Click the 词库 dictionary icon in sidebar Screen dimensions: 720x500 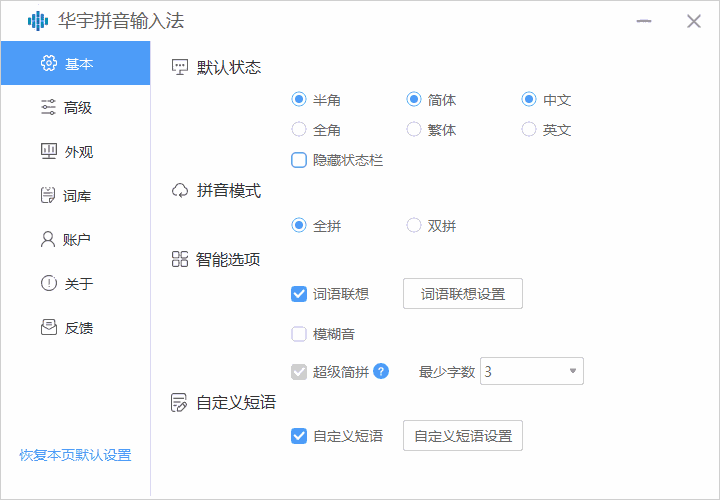coord(48,196)
